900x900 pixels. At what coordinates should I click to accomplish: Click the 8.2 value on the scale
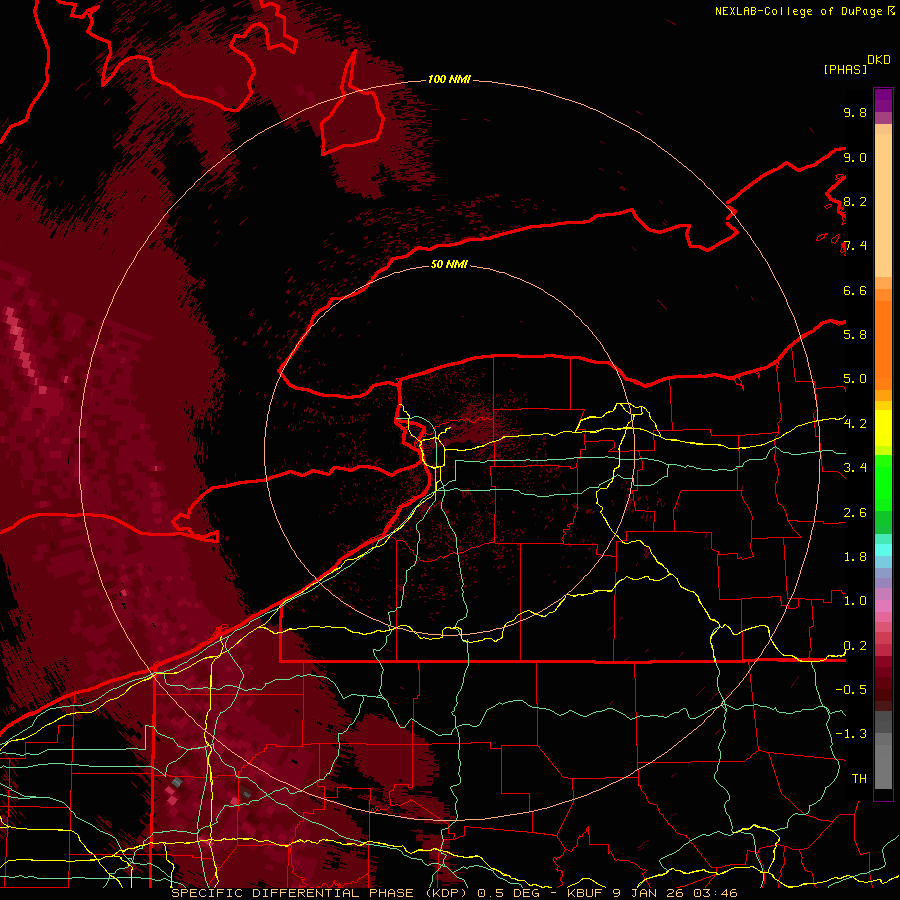pyautogui.click(x=855, y=201)
